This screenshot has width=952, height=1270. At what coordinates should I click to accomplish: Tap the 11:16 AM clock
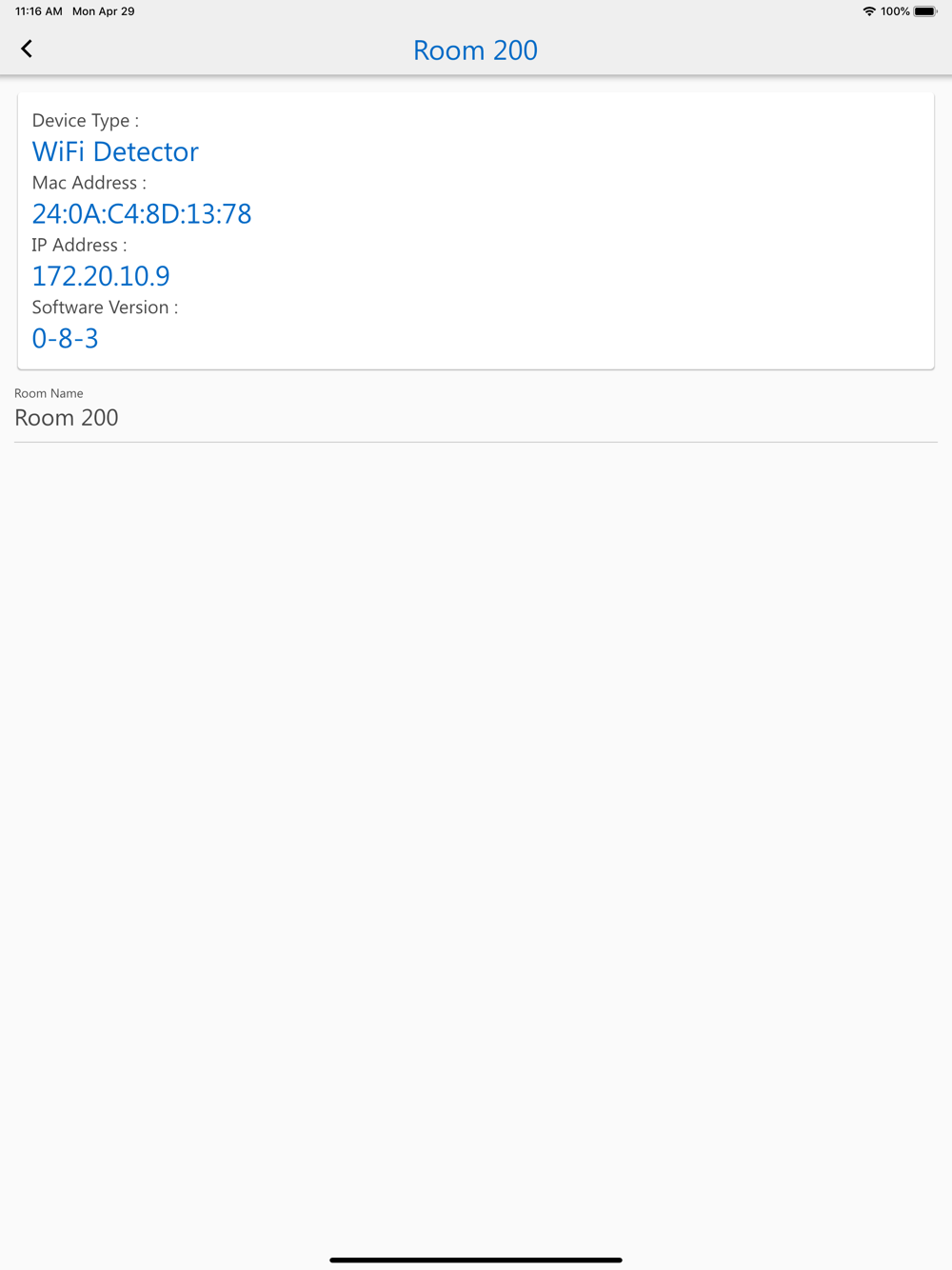coord(39,11)
